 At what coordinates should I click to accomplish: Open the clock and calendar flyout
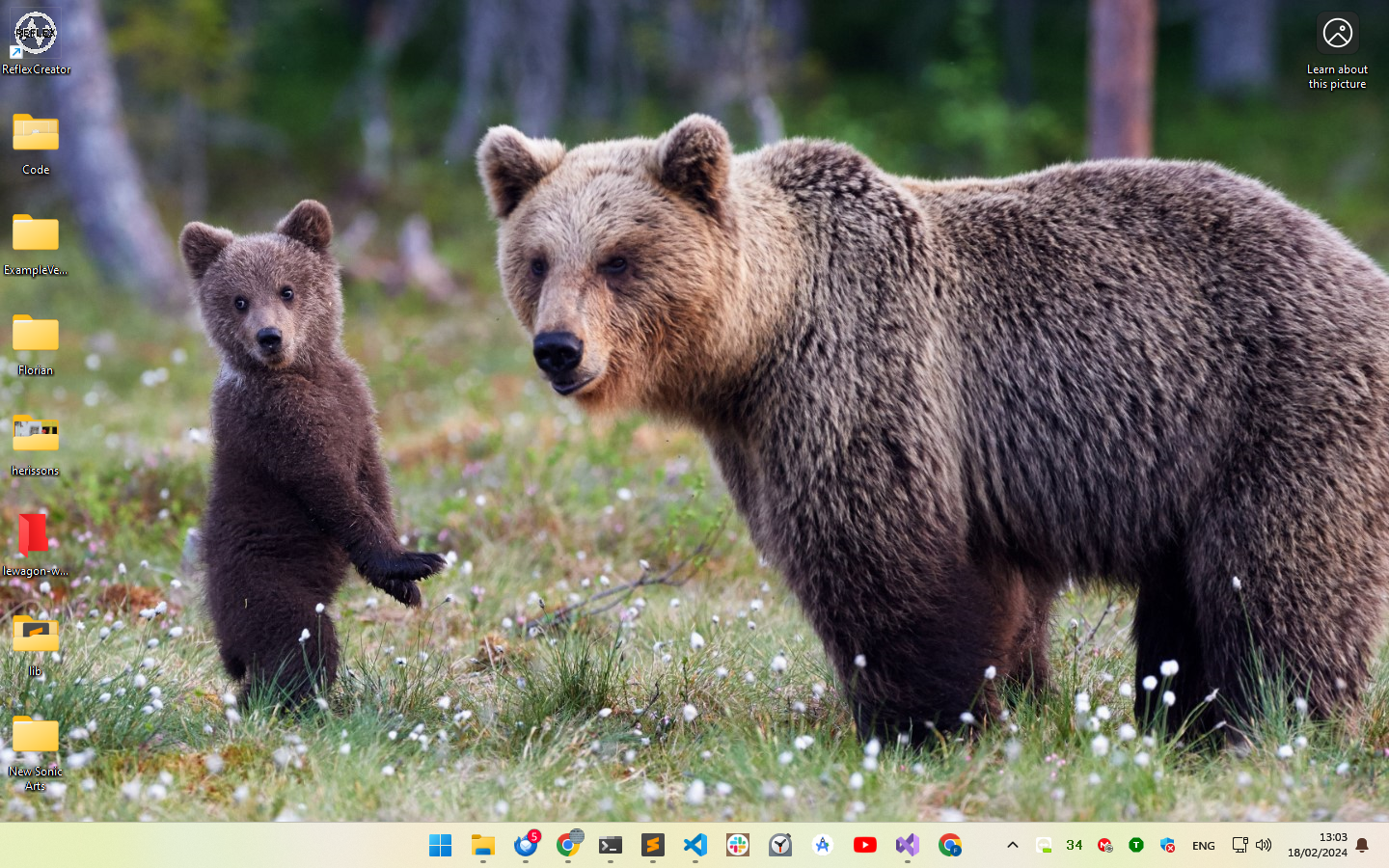point(1318,845)
